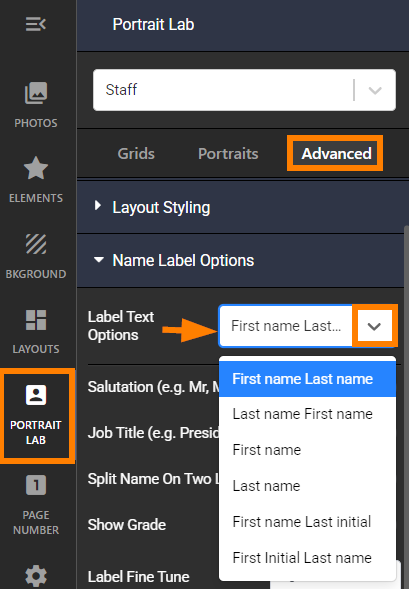Open the Elements star icon
Screen dimensions: 409x589
tap(36, 168)
